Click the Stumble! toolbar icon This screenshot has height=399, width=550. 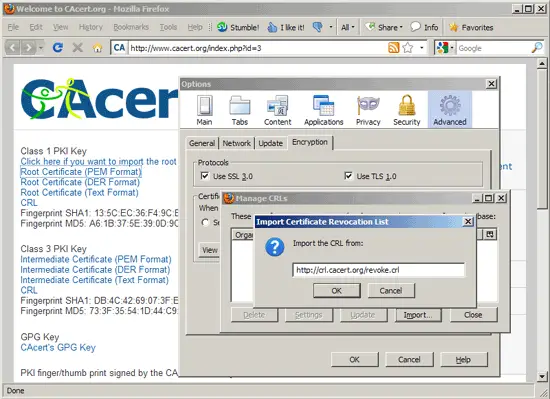(222, 27)
